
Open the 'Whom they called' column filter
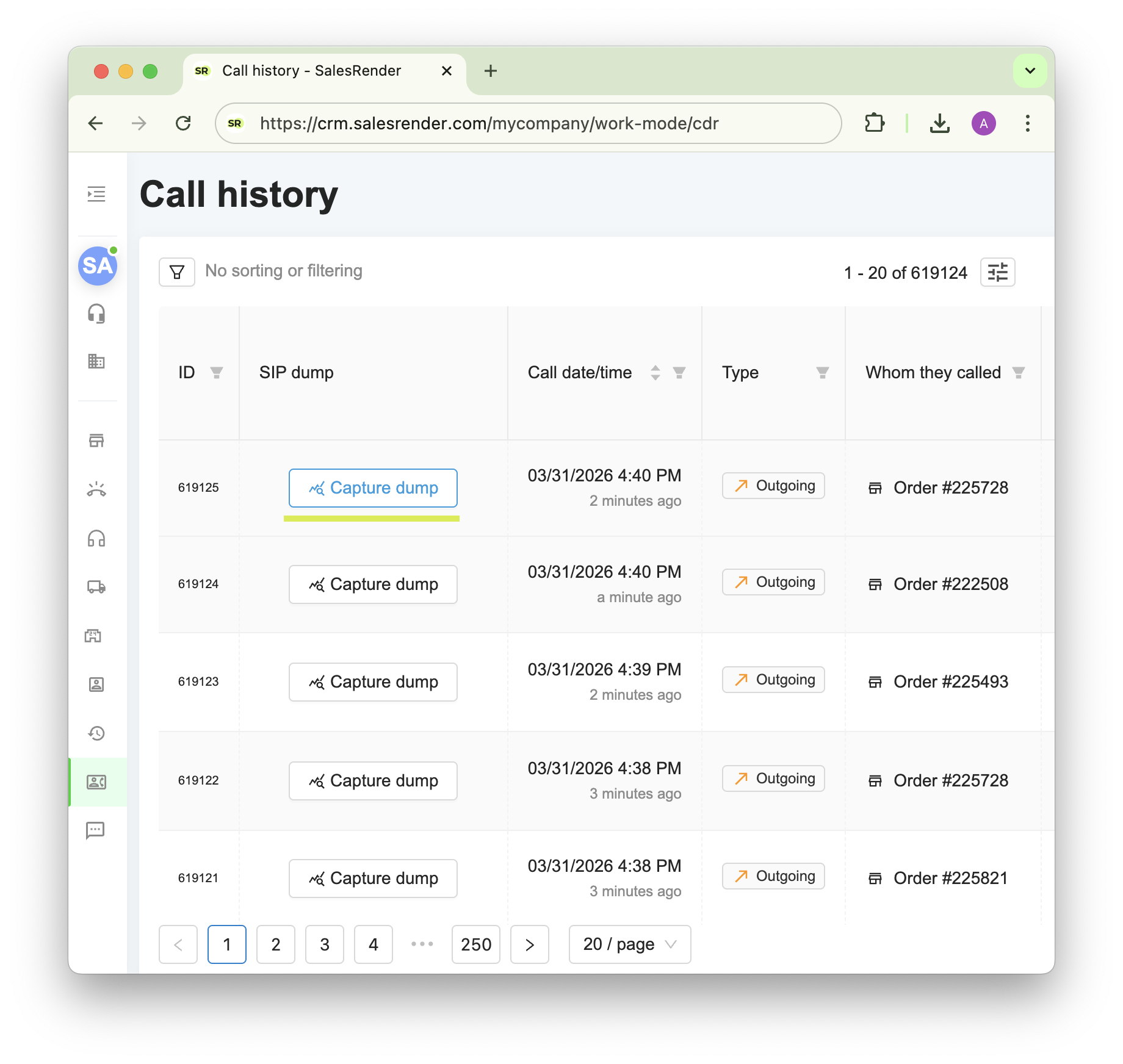click(x=1018, y=372)
